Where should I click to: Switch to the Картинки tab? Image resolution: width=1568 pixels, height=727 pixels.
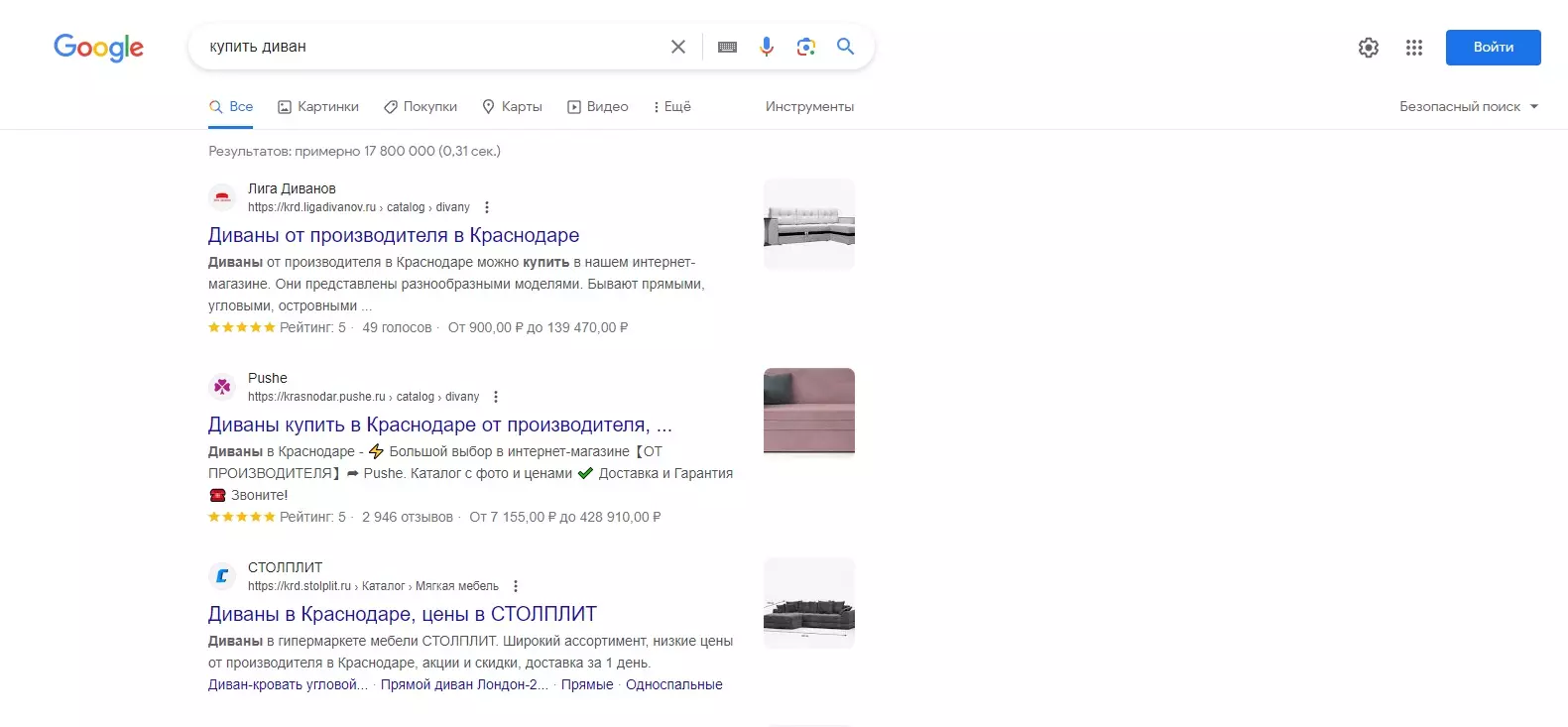pos(318,106)
